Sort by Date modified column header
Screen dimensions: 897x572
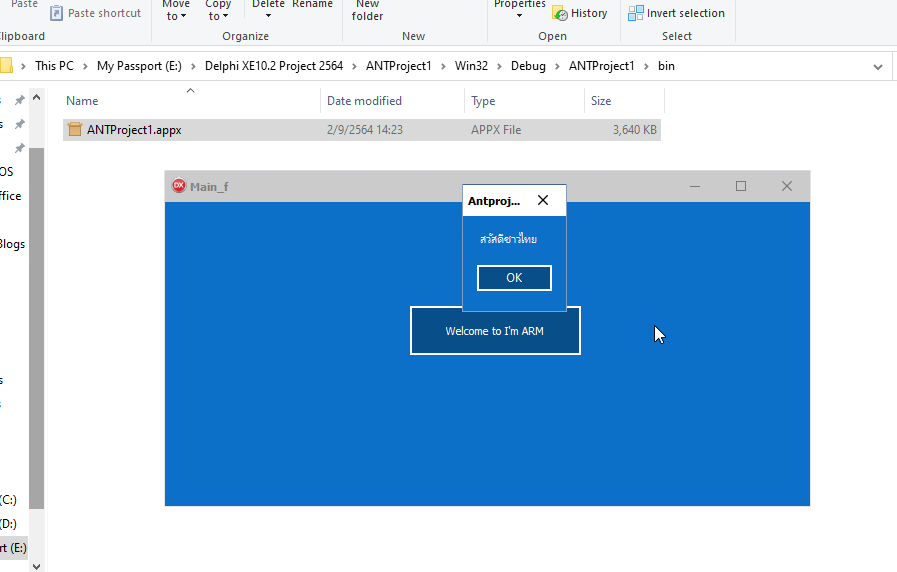(x=364, y=101)
